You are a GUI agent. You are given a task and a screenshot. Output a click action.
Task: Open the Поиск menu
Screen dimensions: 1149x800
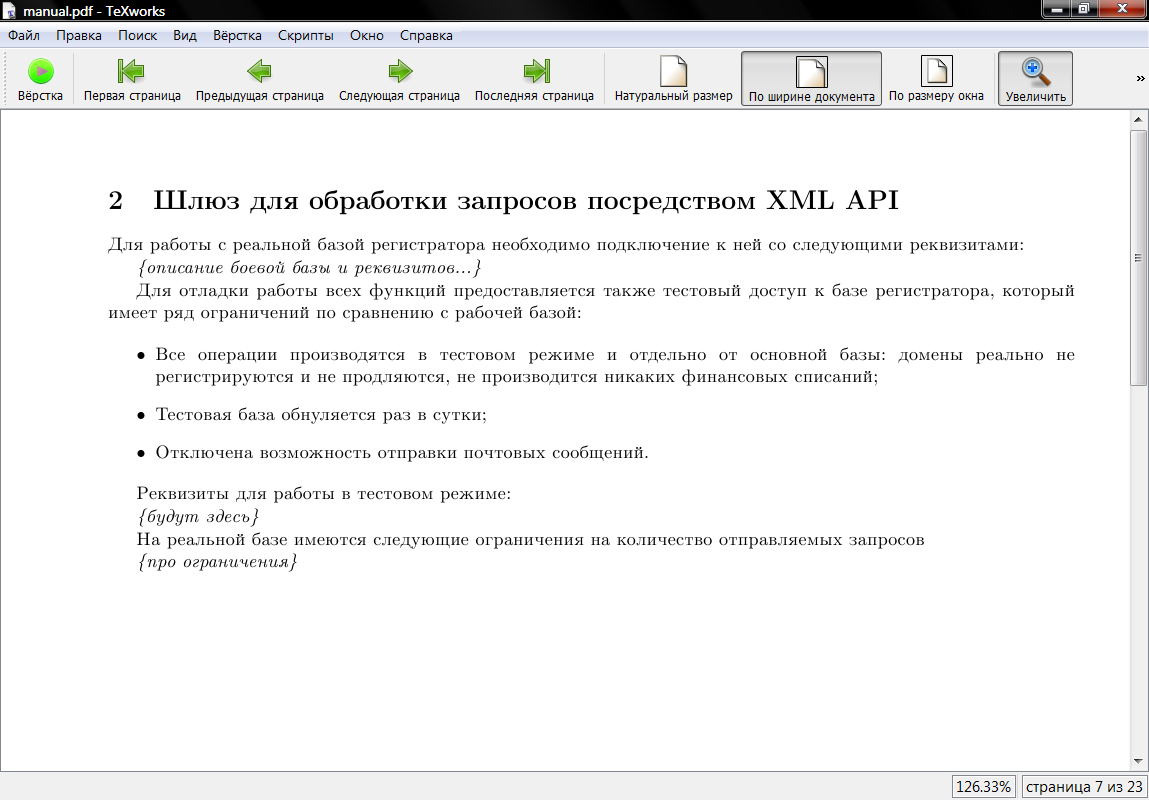(x=138, y=35)
